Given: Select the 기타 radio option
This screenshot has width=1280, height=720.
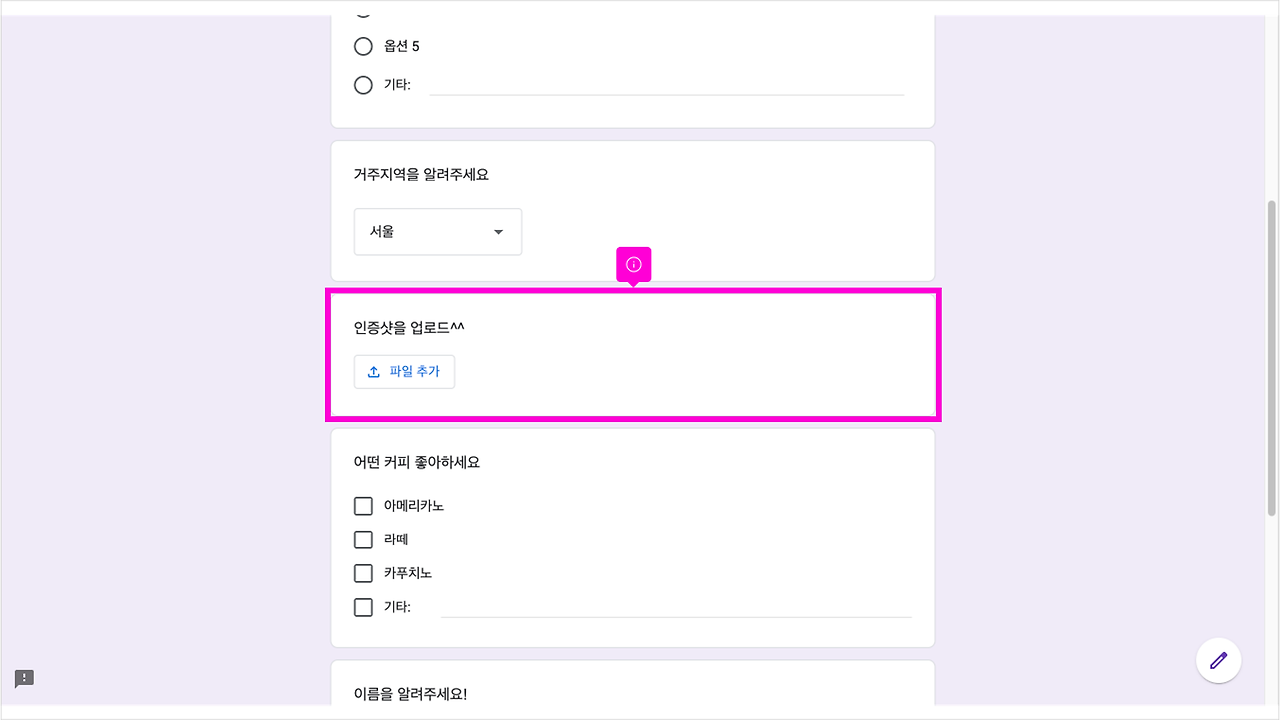Looking at the screenshot, I should 363,85.
